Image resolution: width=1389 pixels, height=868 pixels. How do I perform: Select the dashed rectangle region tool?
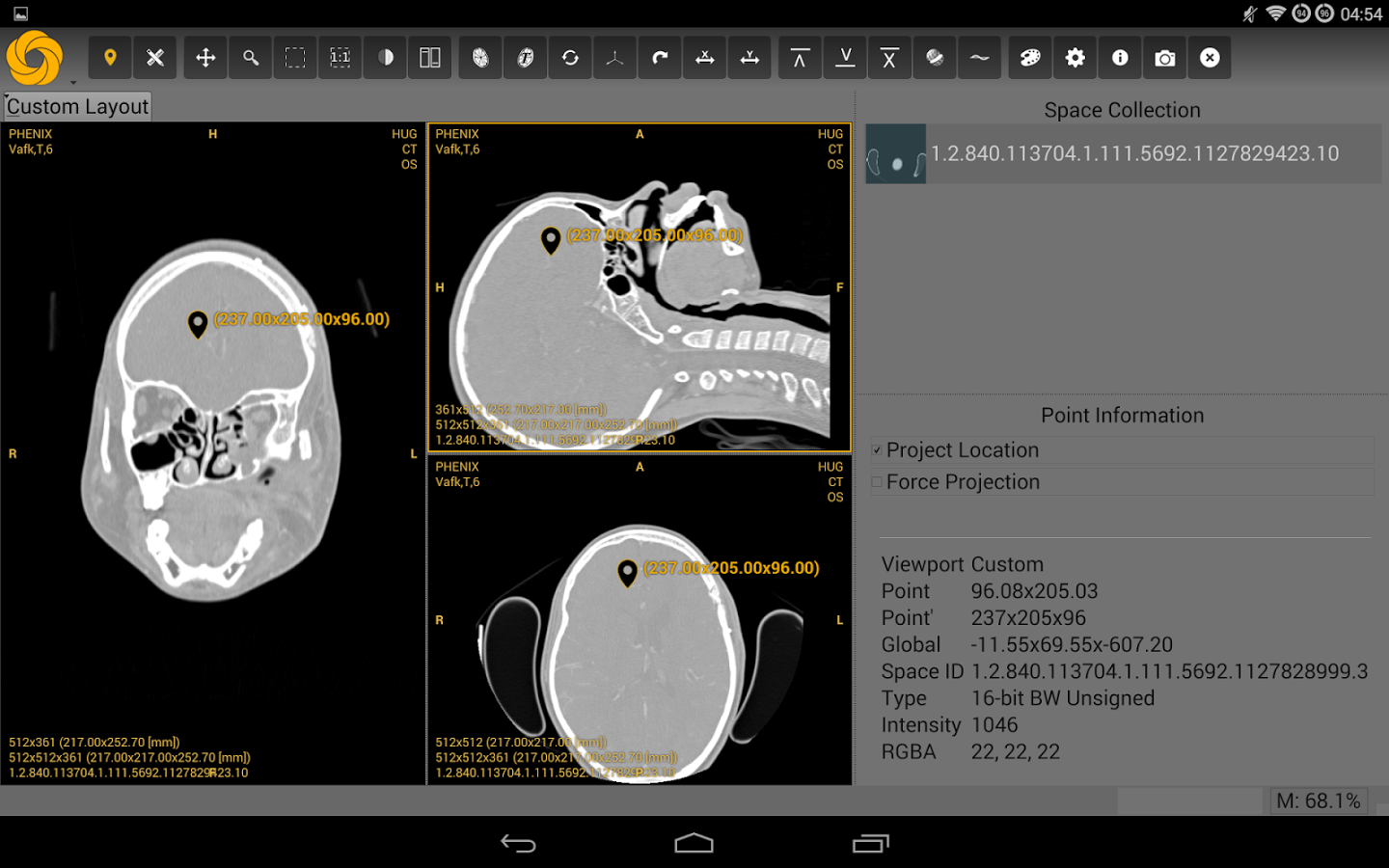tap(295, 58)
